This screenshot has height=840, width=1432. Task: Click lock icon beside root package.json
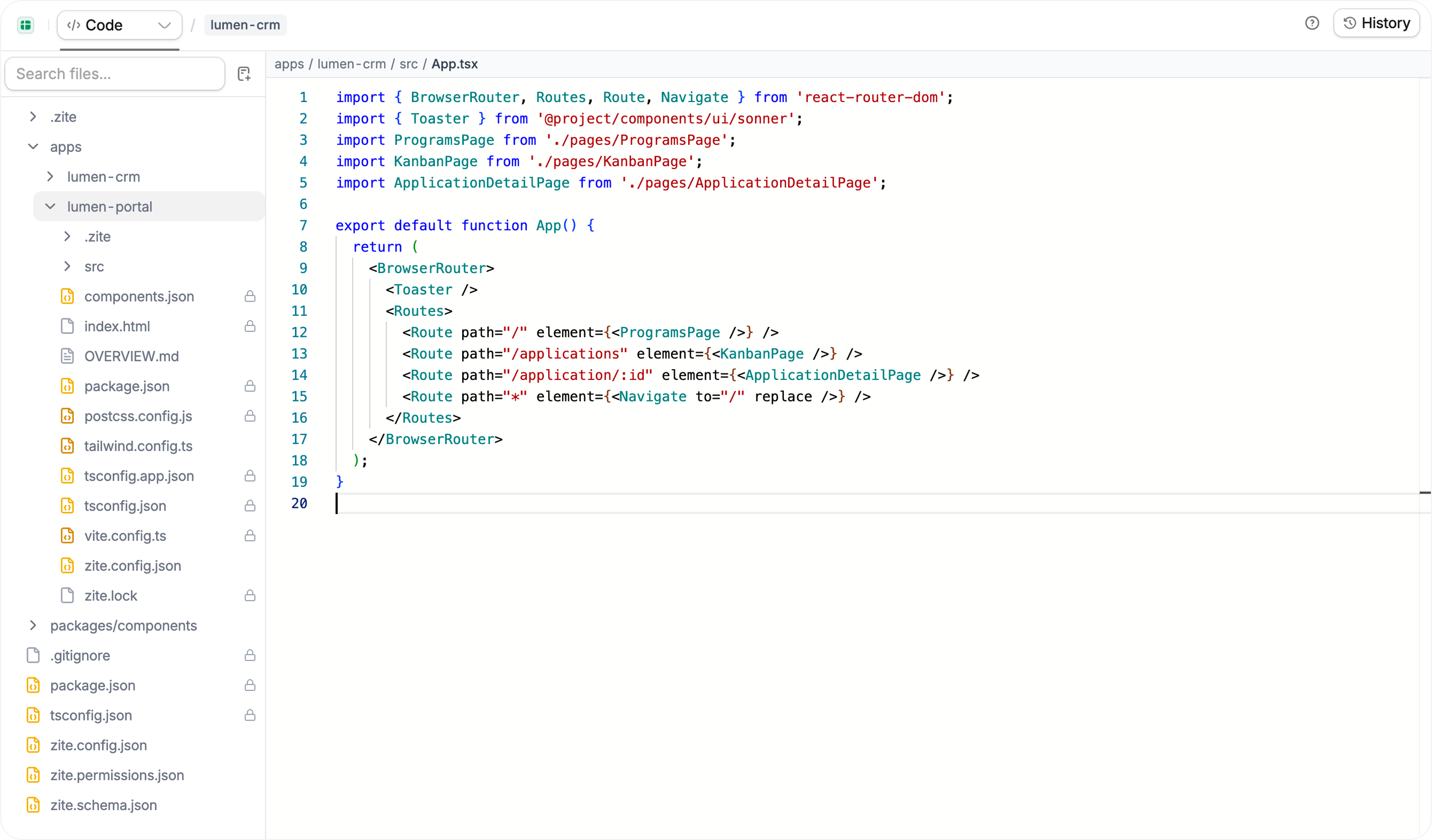pyautogui.click(x=250, y=686)
